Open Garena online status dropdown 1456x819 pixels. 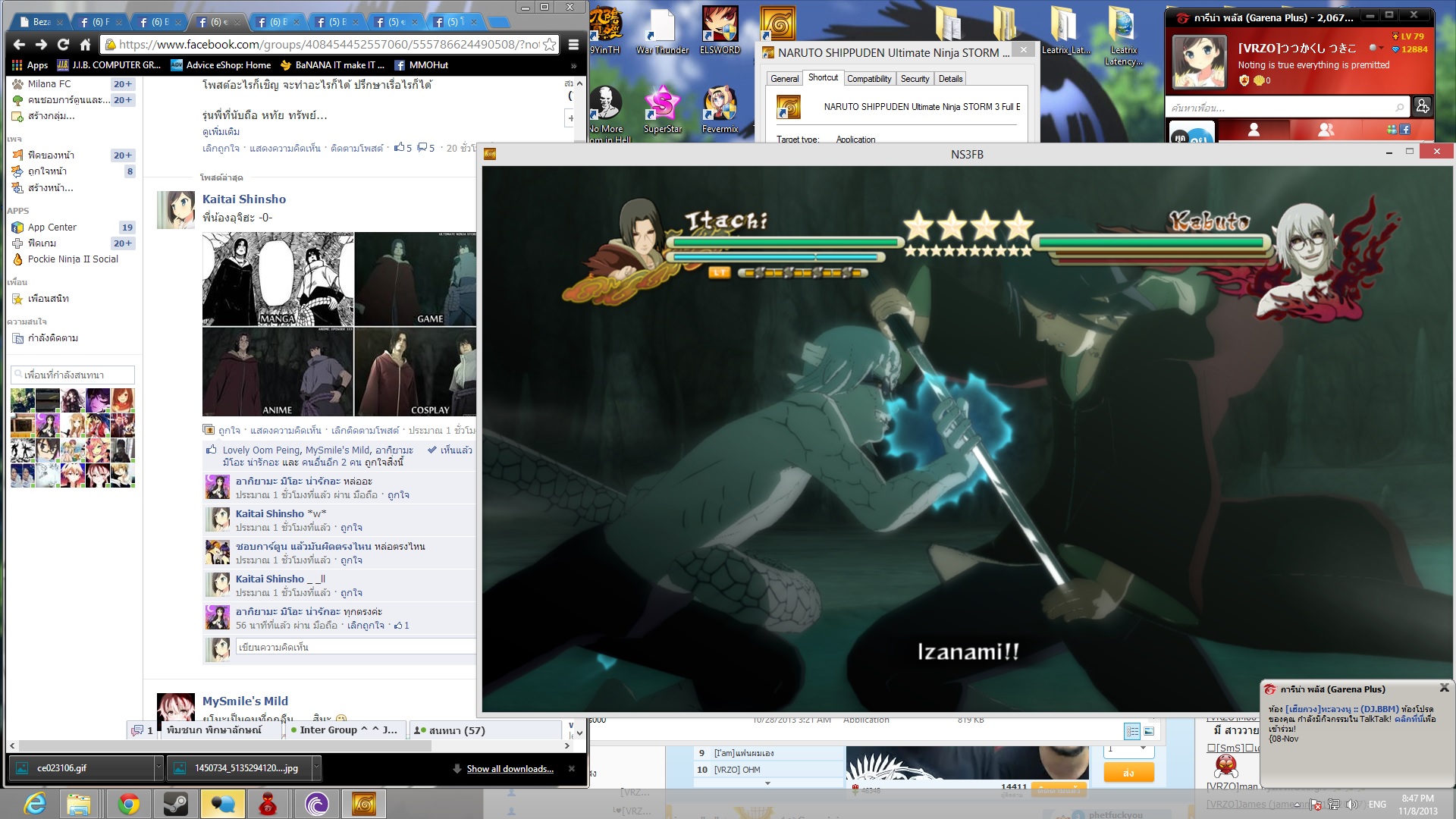click(1376, 49)
